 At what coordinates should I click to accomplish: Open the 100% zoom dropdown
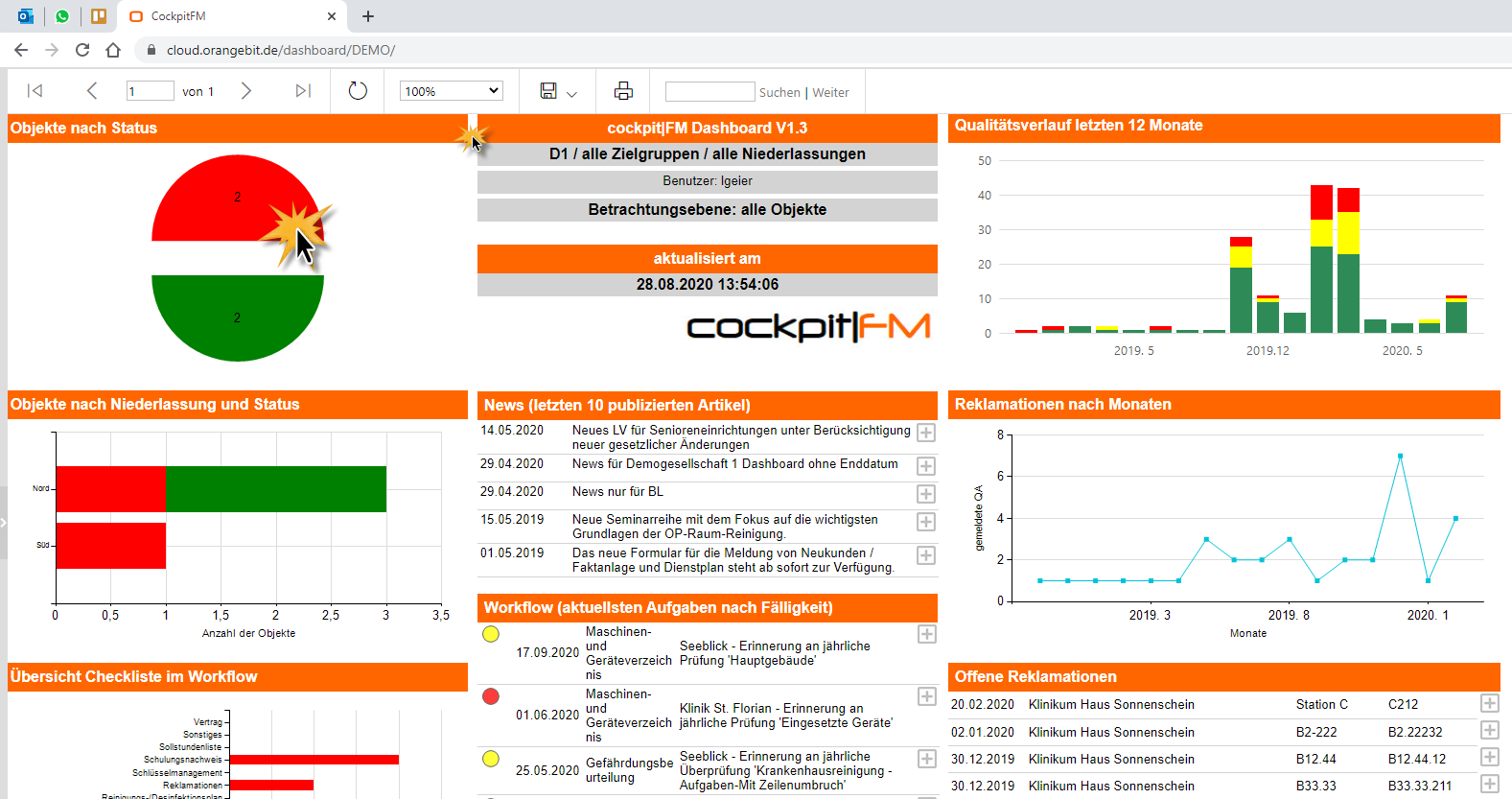click(x=452, y=91)
